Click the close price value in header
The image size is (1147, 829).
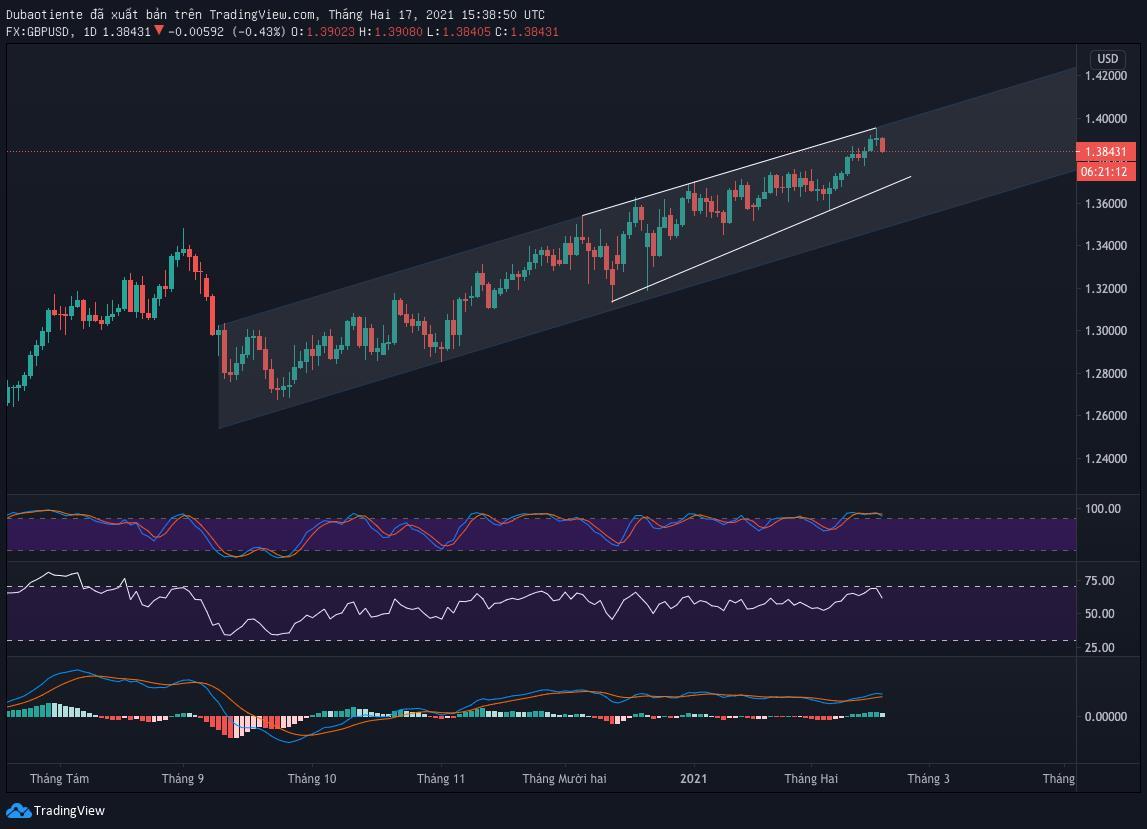pos(535,32)
